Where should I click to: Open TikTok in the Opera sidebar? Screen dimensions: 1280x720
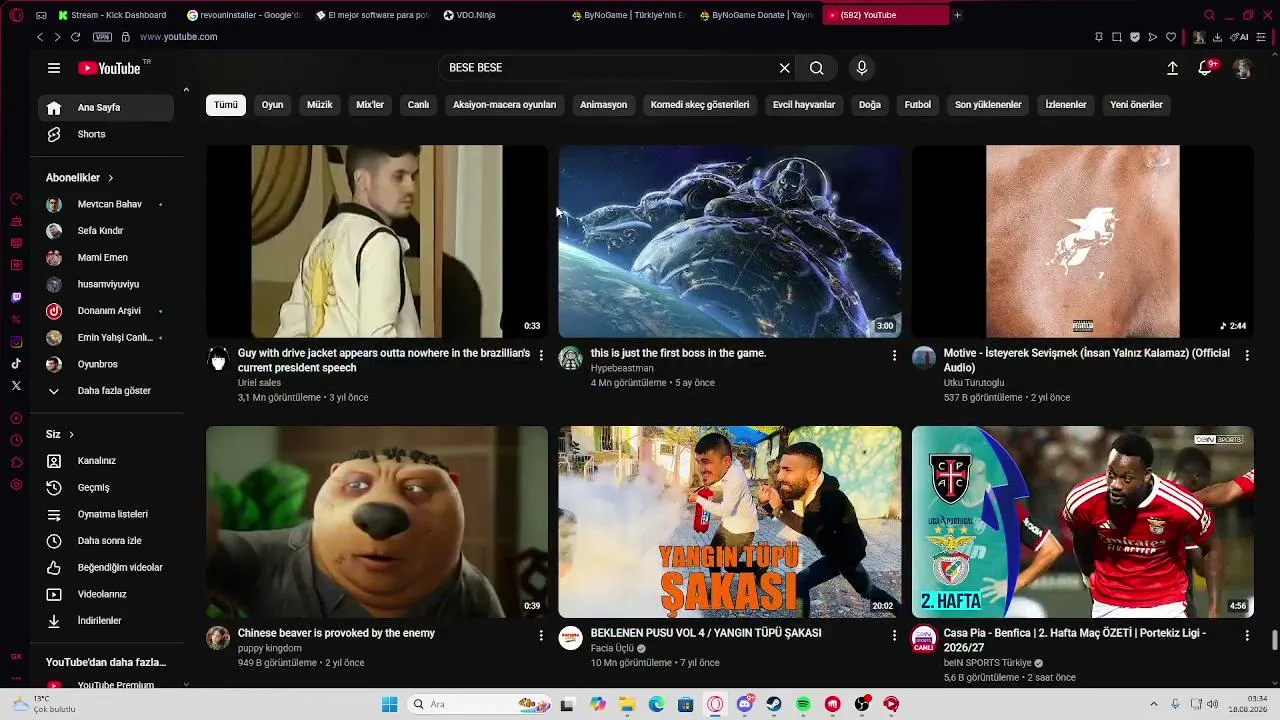(16, 364)
